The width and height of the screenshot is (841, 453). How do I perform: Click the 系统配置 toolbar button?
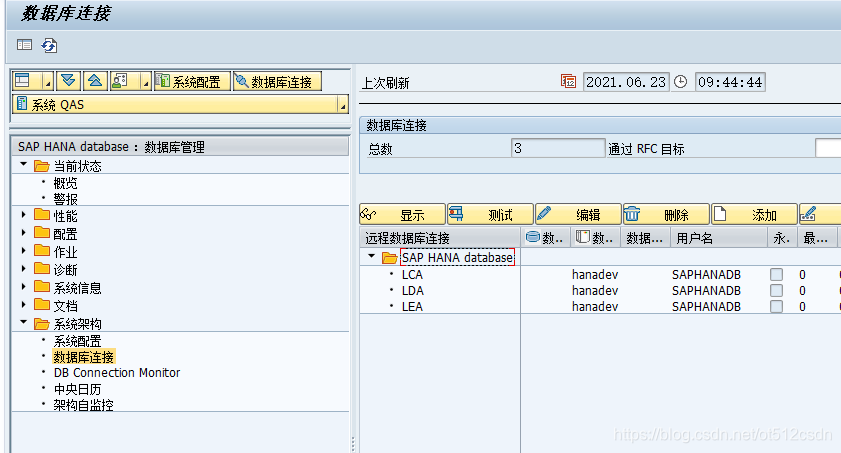(192, 81)
